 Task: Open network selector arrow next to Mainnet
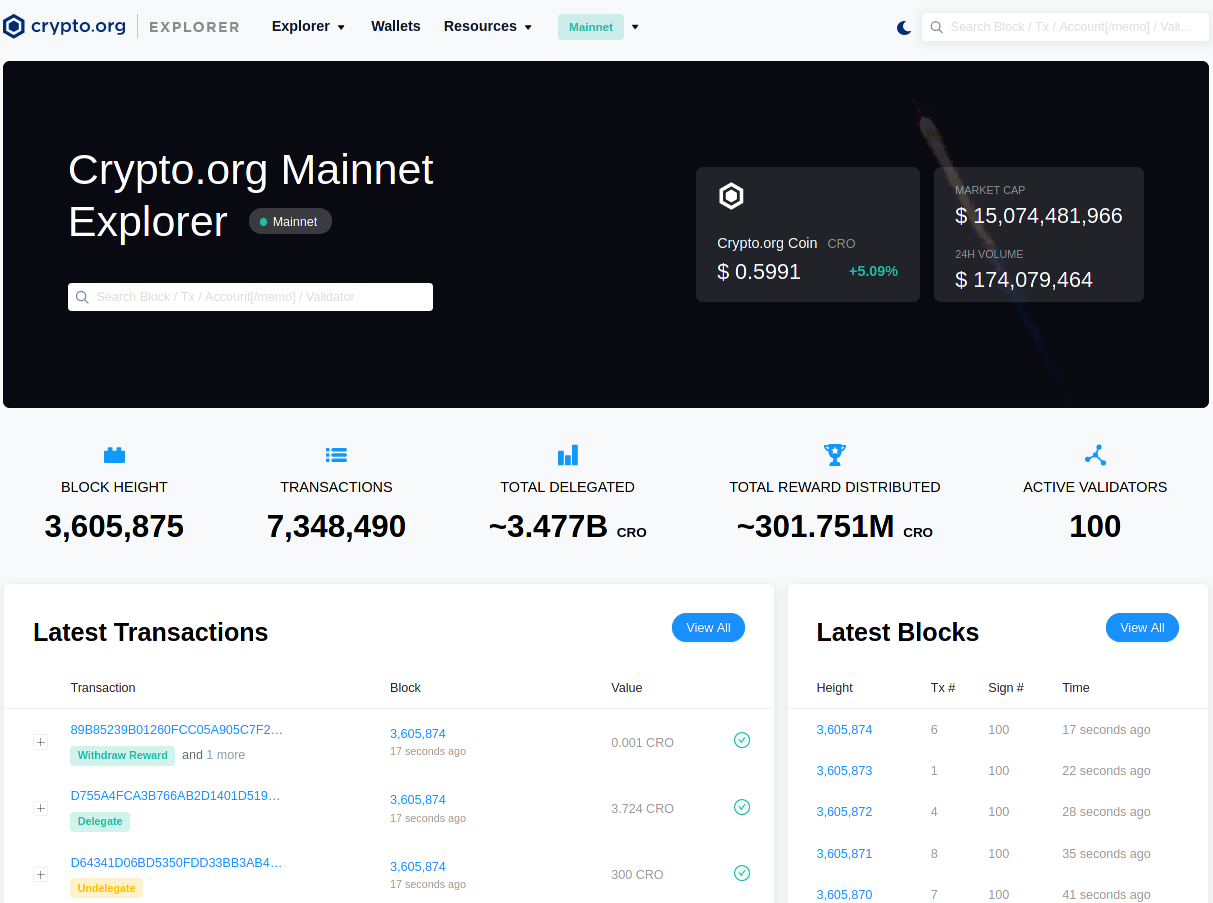[635, 27]
